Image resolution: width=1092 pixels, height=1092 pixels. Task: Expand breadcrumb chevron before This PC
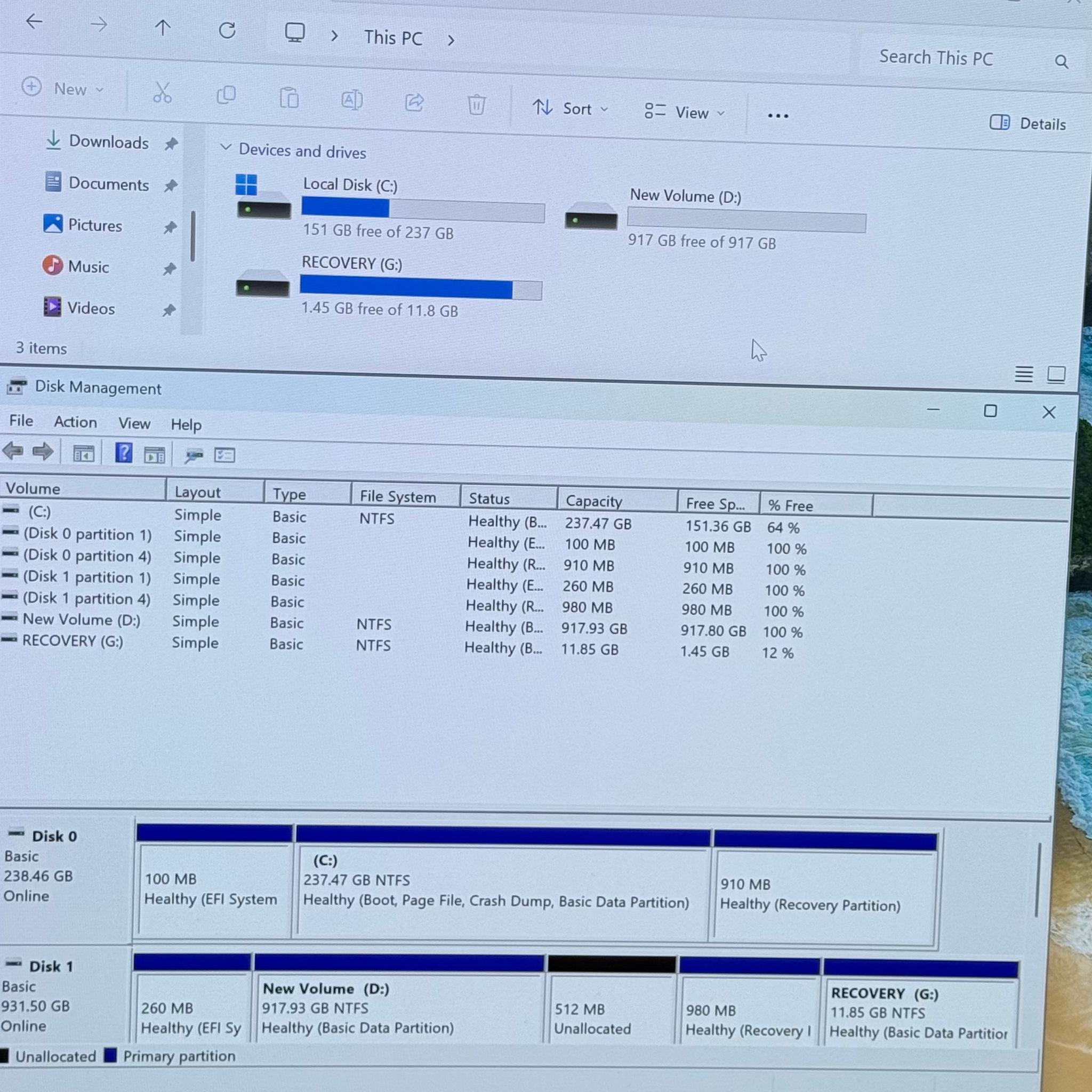coord(334,36)
